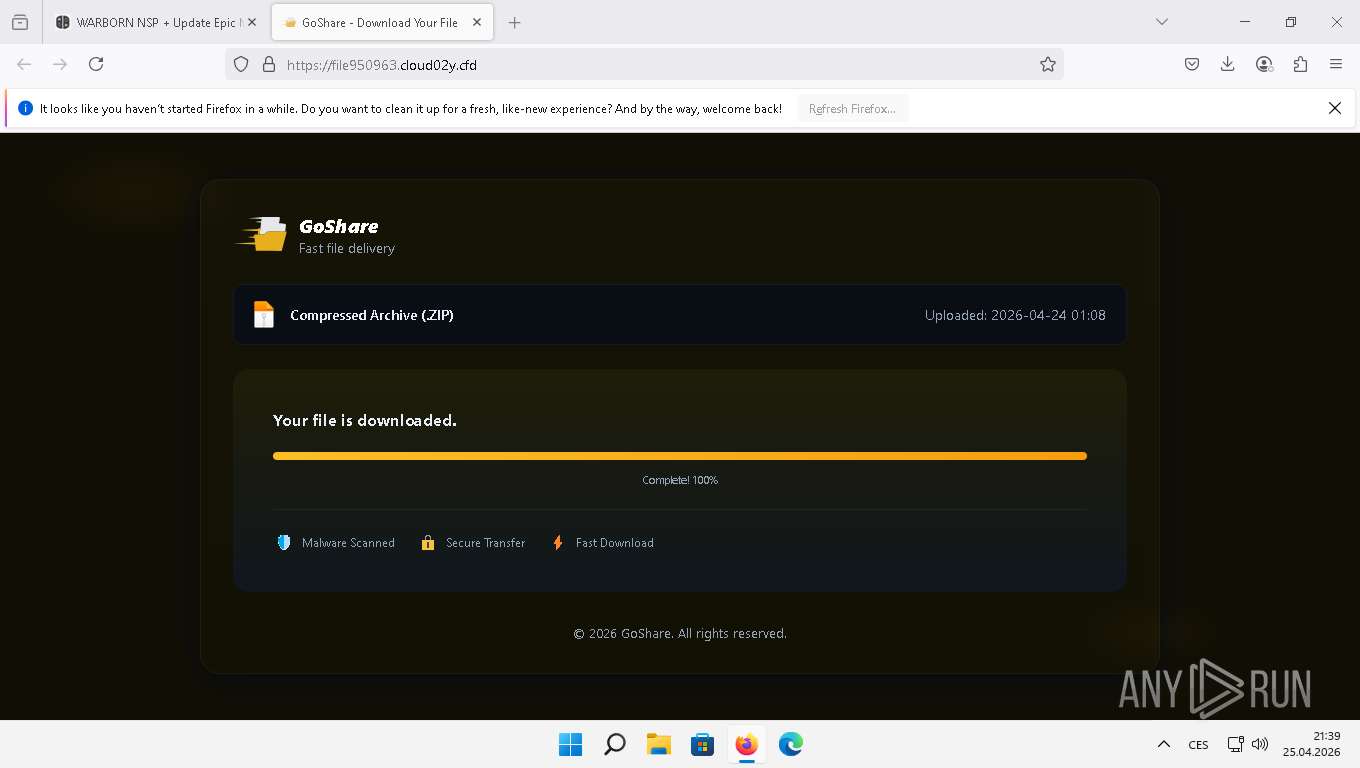Click the Secure Transfer lock icon
The image size is (1360, 768).
(428, 543)
